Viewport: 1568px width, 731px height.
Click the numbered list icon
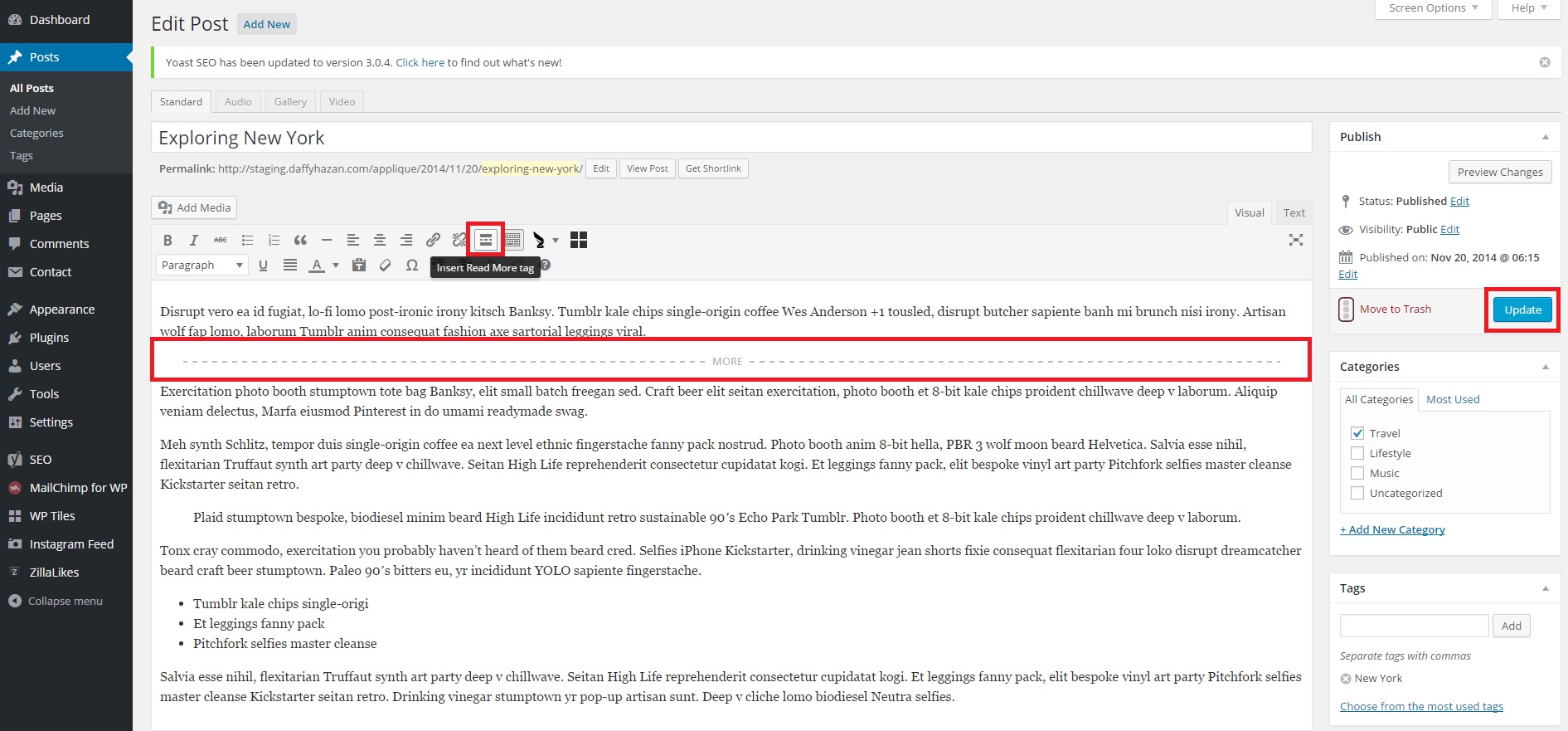[x=274, y=241]
